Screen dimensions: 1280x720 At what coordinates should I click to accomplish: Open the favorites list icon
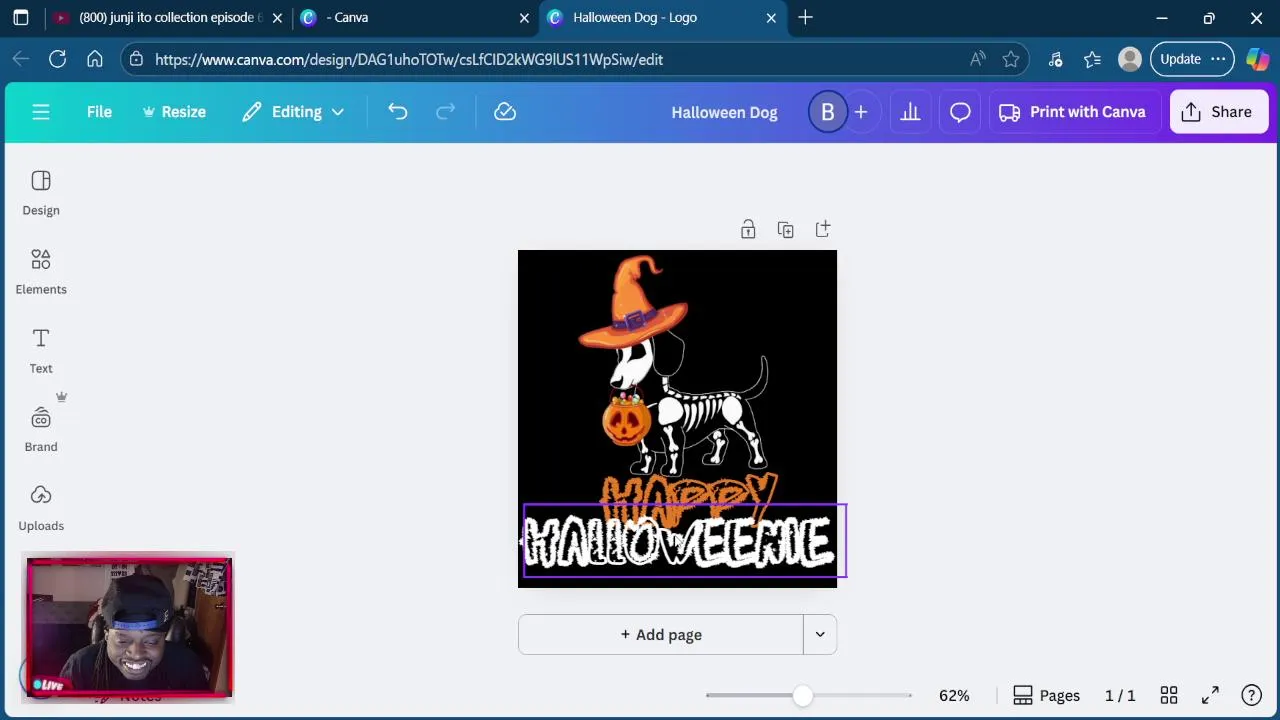[1092, 59]
